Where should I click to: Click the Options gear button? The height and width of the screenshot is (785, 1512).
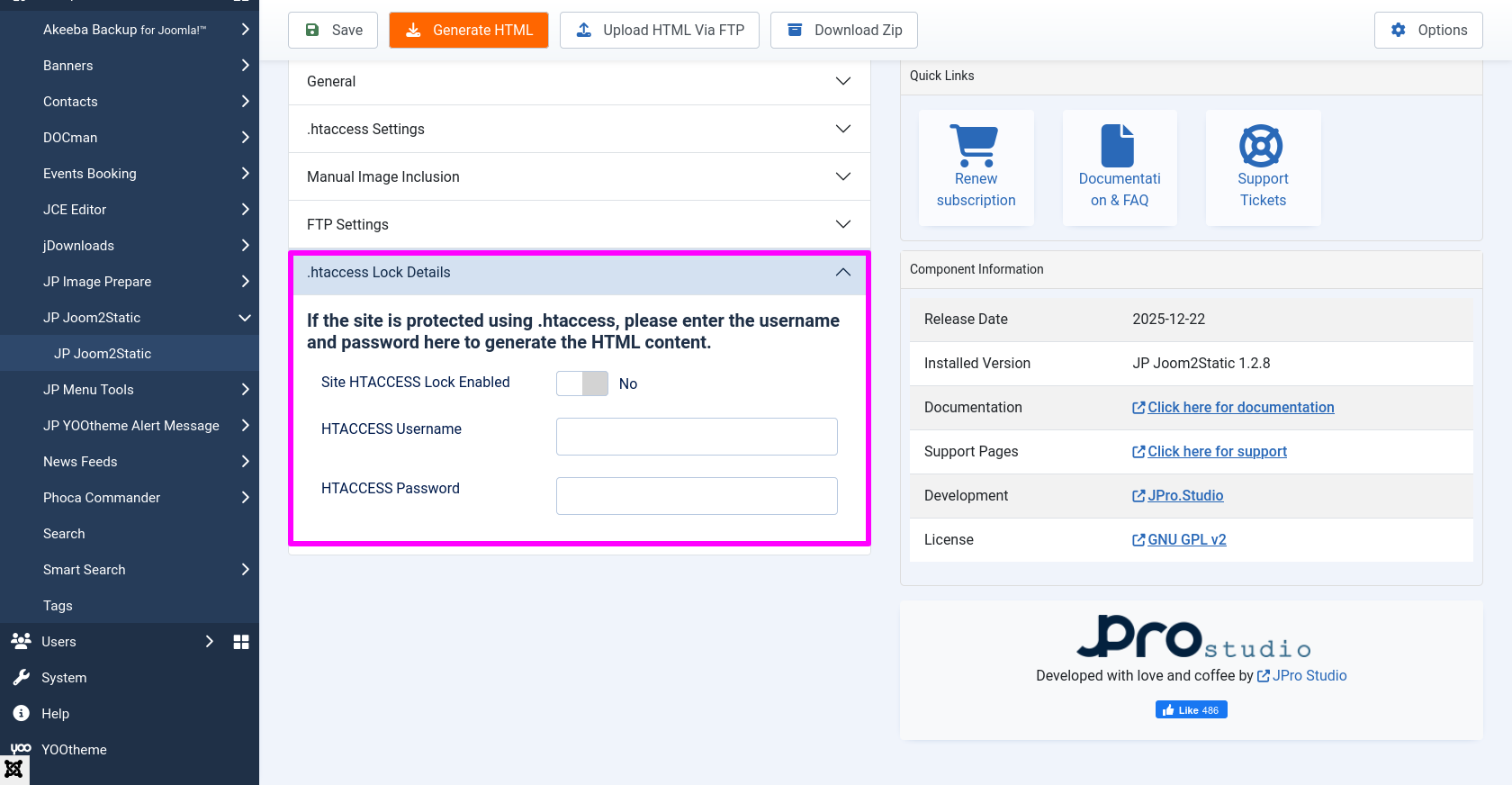[1428, 30]
